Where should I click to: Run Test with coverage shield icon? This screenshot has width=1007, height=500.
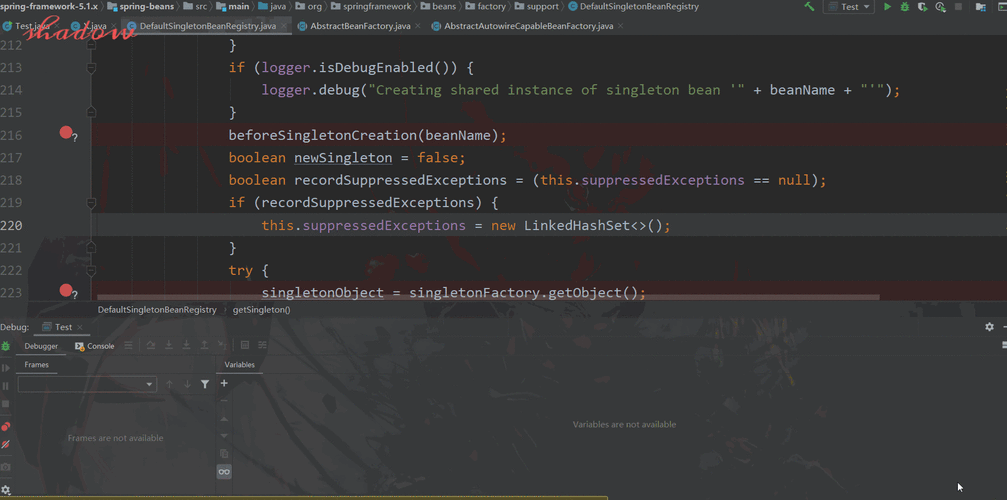pyautogui.click(x=923, y=6)
